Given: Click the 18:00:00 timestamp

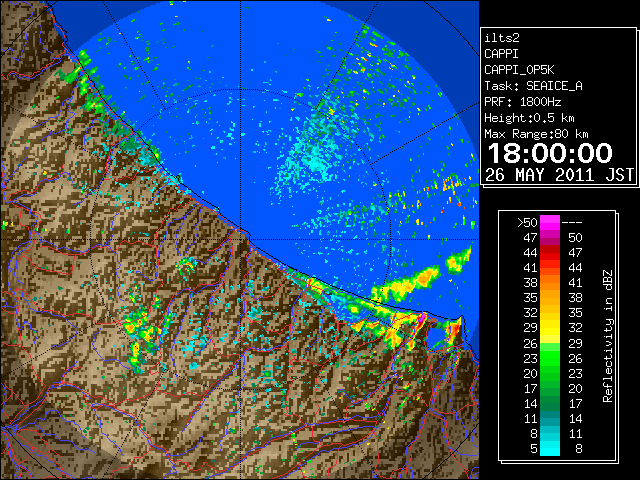Looking at the screenshot, I should (x=550, y=153).
